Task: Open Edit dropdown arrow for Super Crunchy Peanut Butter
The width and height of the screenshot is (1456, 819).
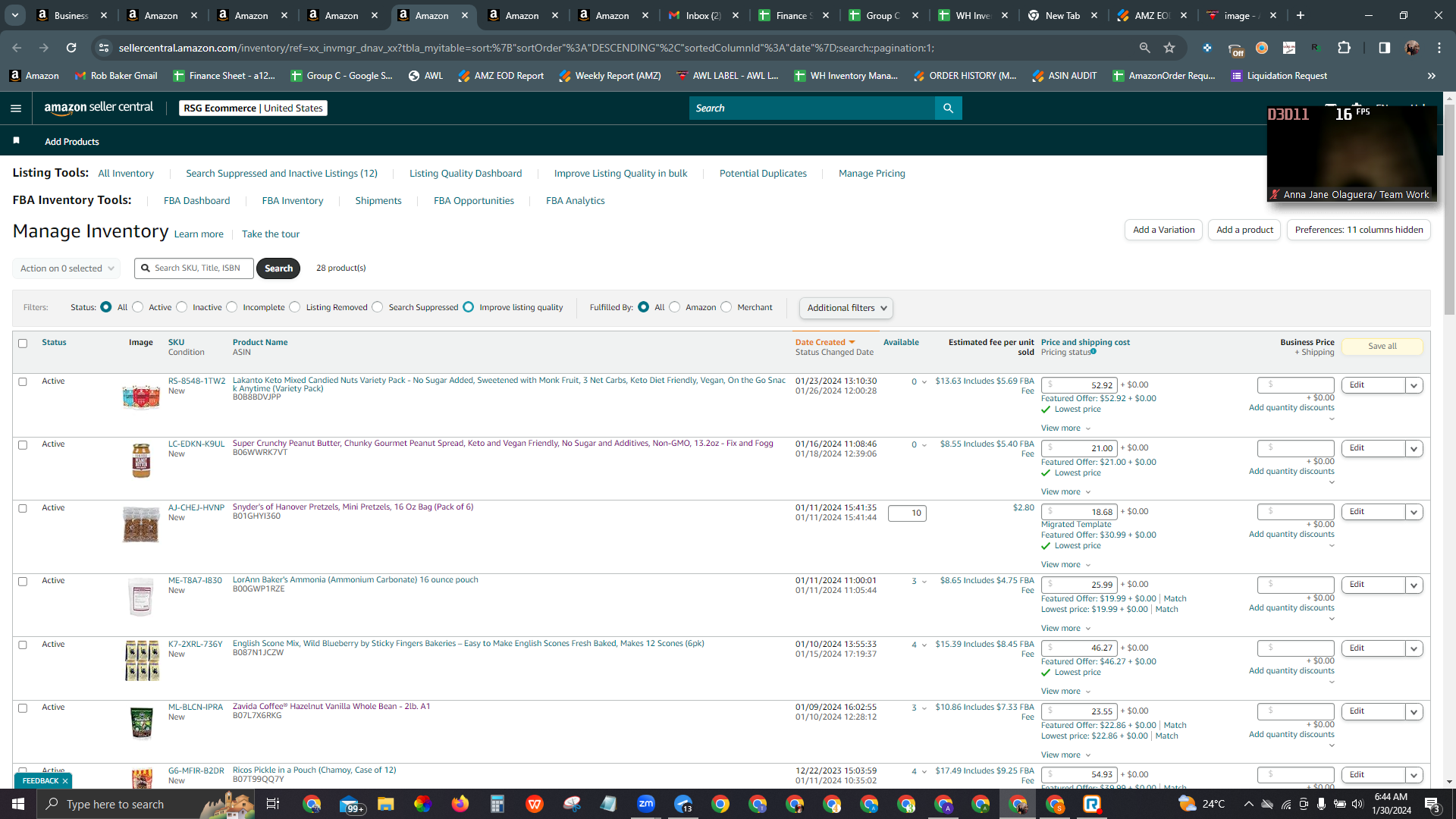Action: click(1414, 448)
